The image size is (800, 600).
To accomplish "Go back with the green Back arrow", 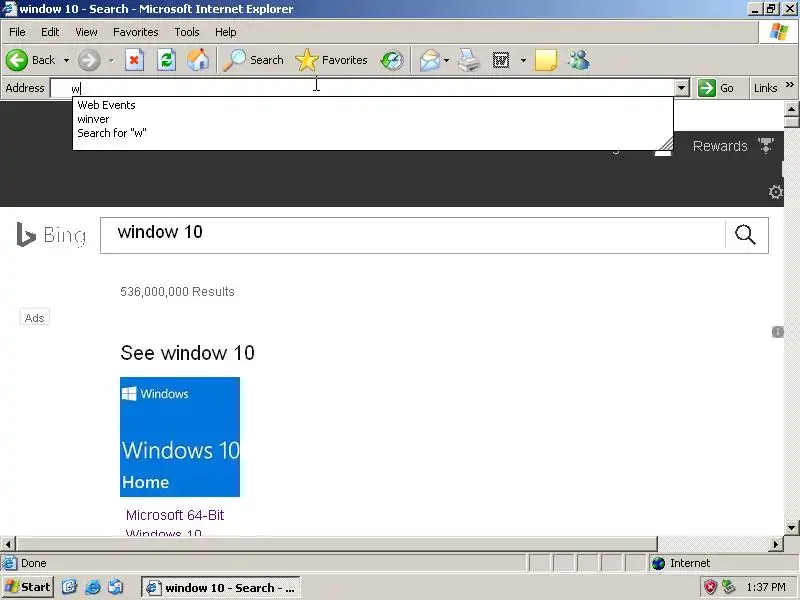I will coord(31,60).
